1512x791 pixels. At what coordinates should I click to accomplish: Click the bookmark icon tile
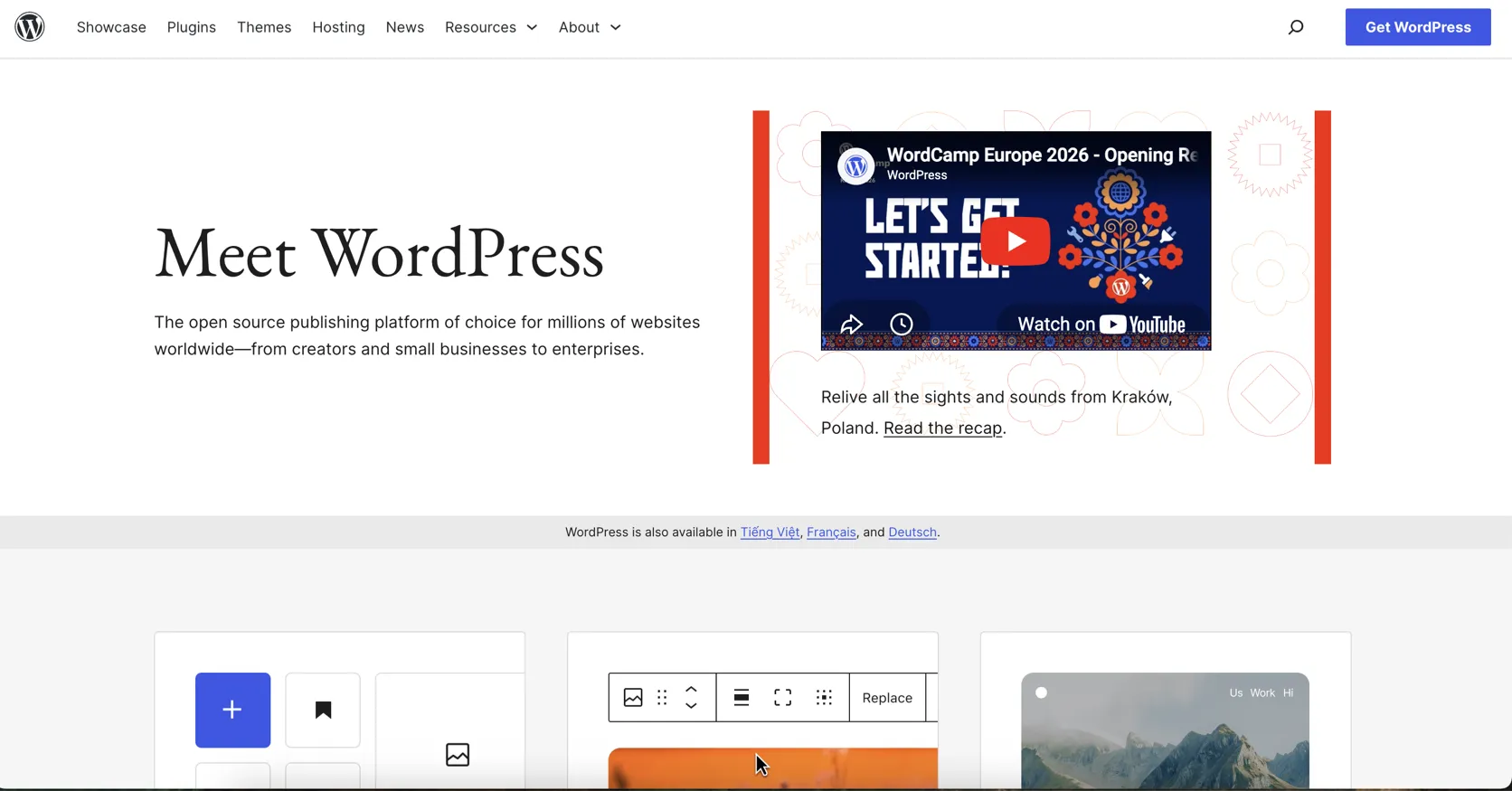(x=323, y=710)
